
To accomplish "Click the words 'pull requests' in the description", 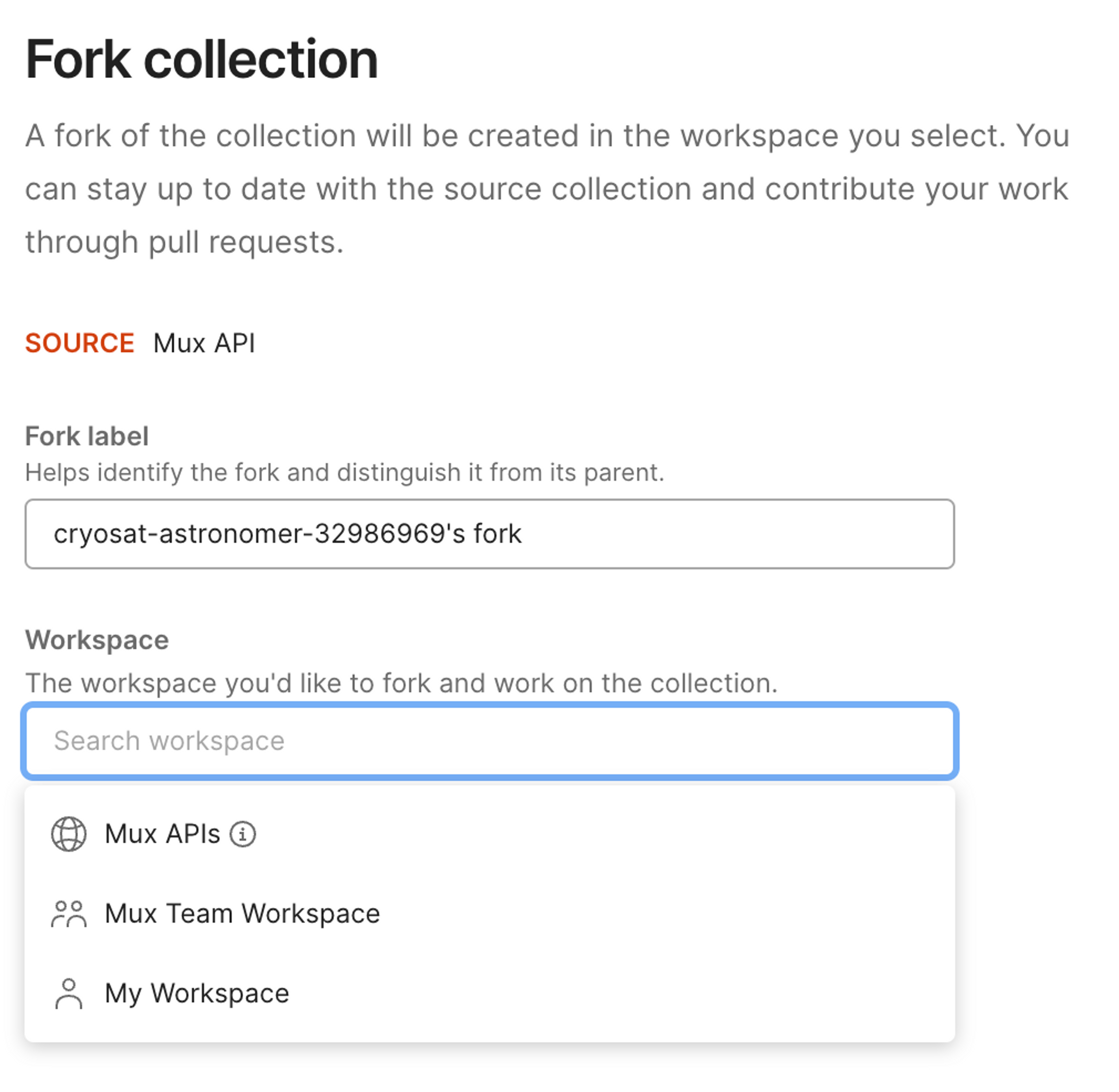I will click(246, 243).
